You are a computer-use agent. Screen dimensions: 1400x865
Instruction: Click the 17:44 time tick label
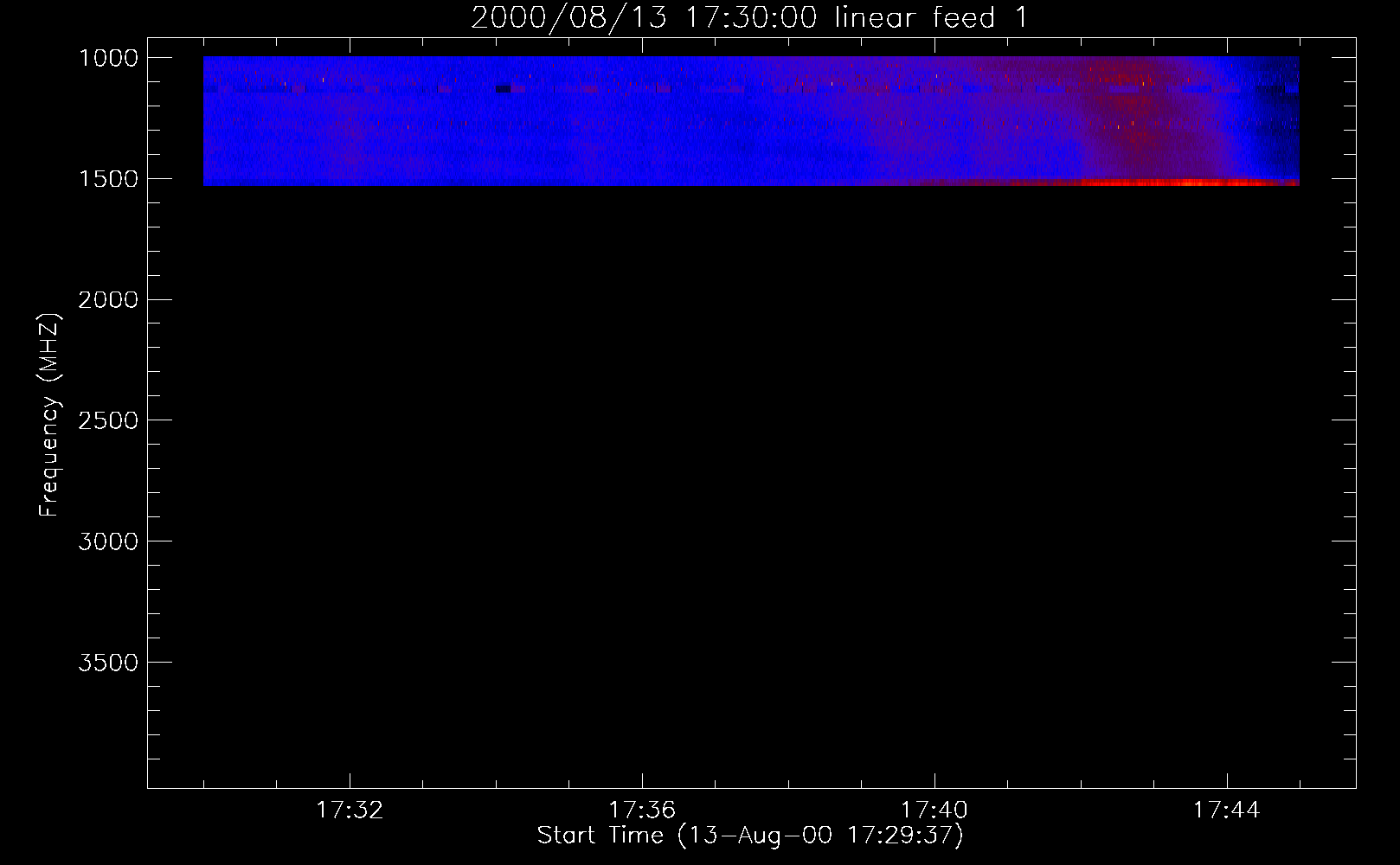pos(1227,811)
